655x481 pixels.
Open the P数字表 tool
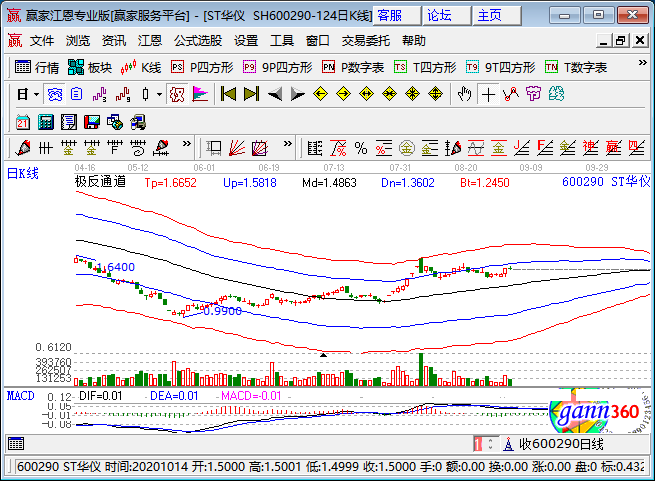click(x=353, y=67)
